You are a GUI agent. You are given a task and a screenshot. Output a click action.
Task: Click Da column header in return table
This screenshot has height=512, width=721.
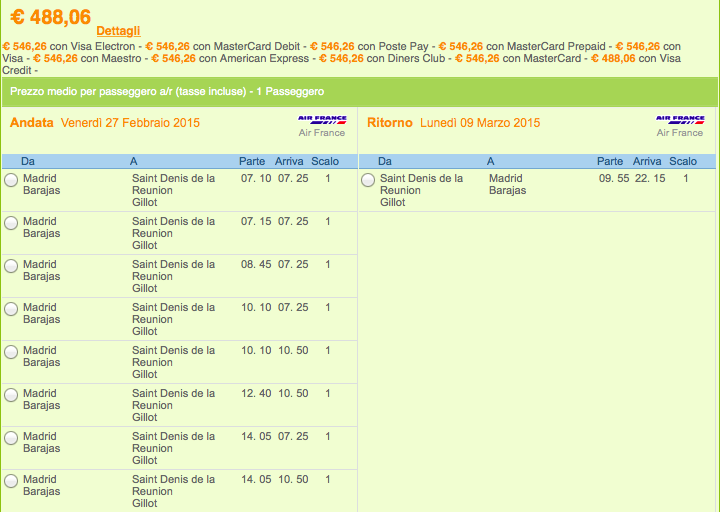pyautogui.click(x=385, y=161)
